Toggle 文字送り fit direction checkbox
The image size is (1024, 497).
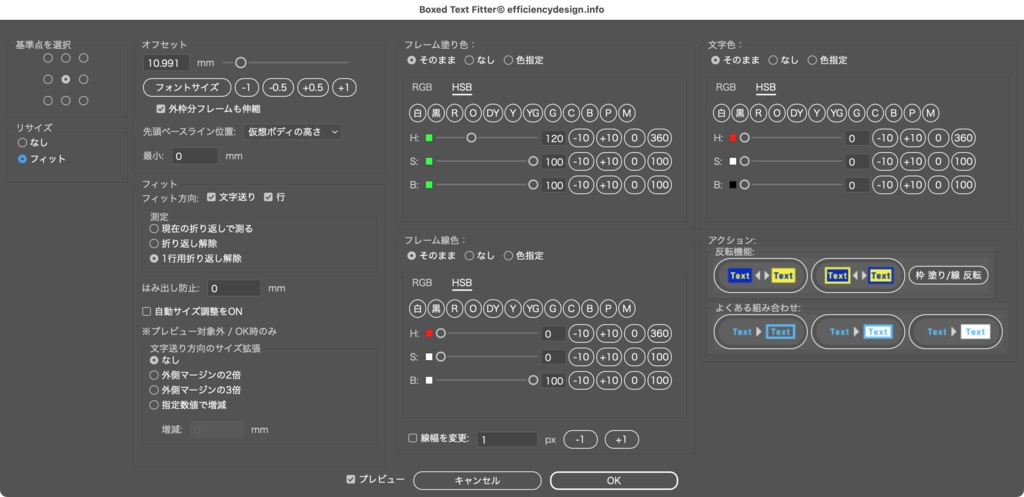[x=231, y=197]
